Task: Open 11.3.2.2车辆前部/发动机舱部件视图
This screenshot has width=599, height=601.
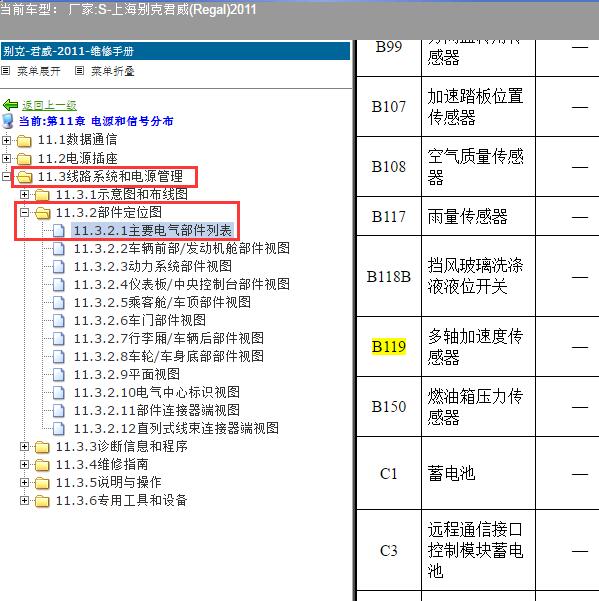Action: (x=182, y=248)
